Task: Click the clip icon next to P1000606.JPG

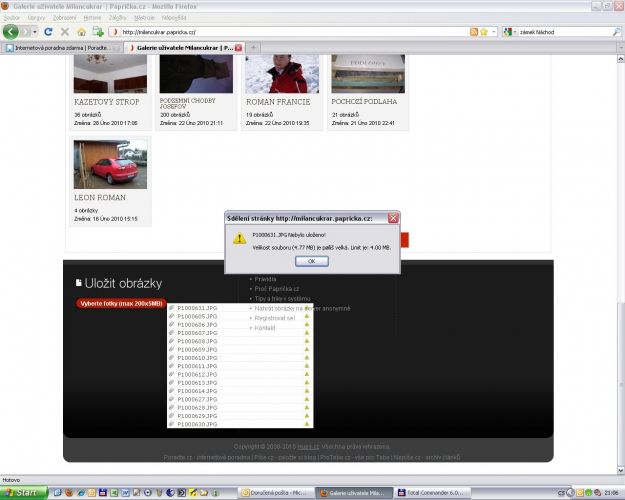Action: pyautogui.click(x=171, y=324)
